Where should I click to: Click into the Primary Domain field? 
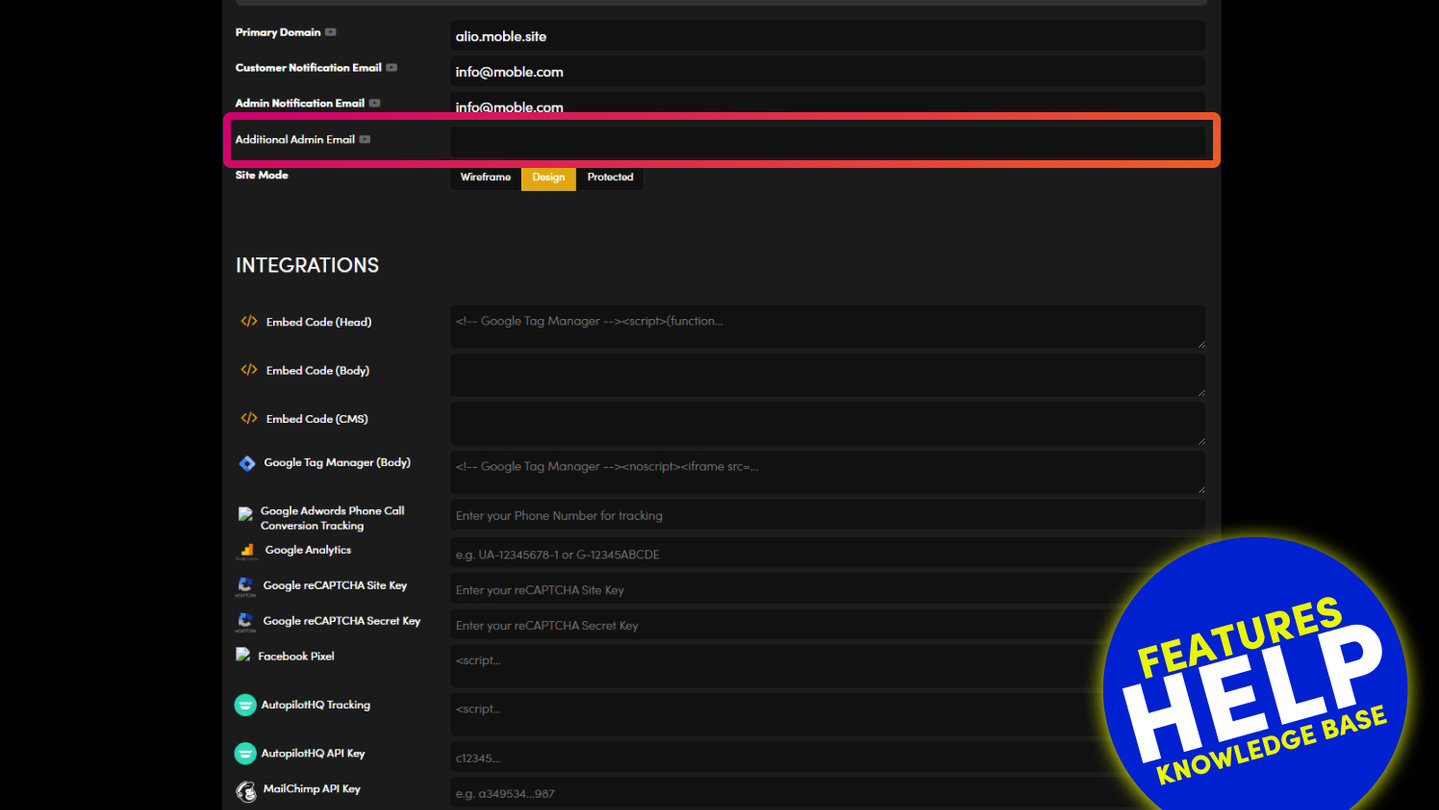pos(826,36)
